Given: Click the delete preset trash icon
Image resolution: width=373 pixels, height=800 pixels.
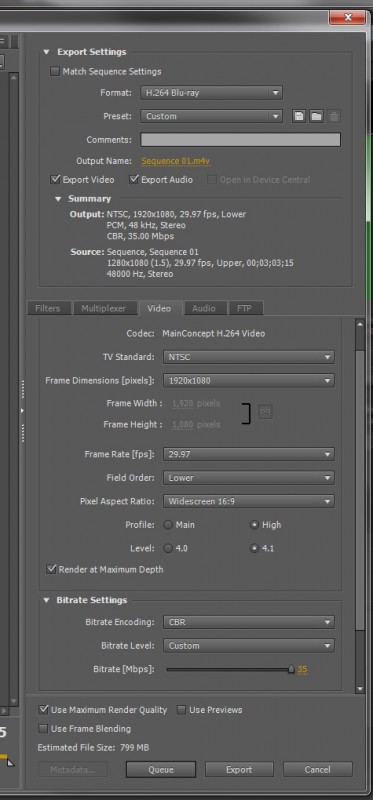Looking at the screenshot, I should point(334,116).
